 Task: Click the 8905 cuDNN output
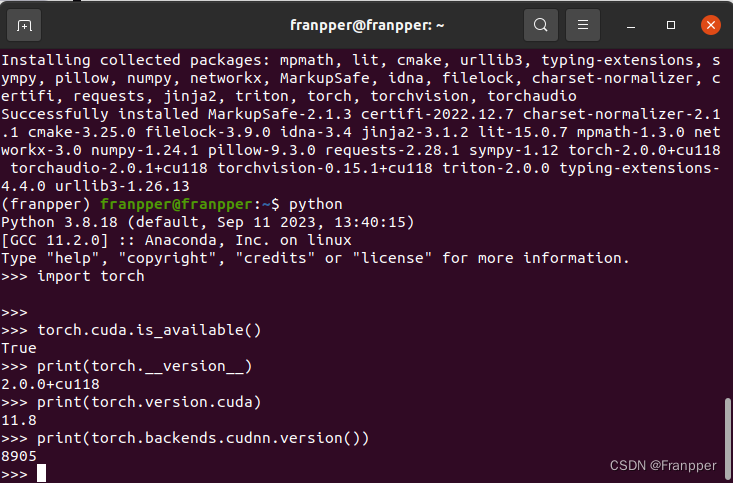pyautogui.click(x=19, y=456)
